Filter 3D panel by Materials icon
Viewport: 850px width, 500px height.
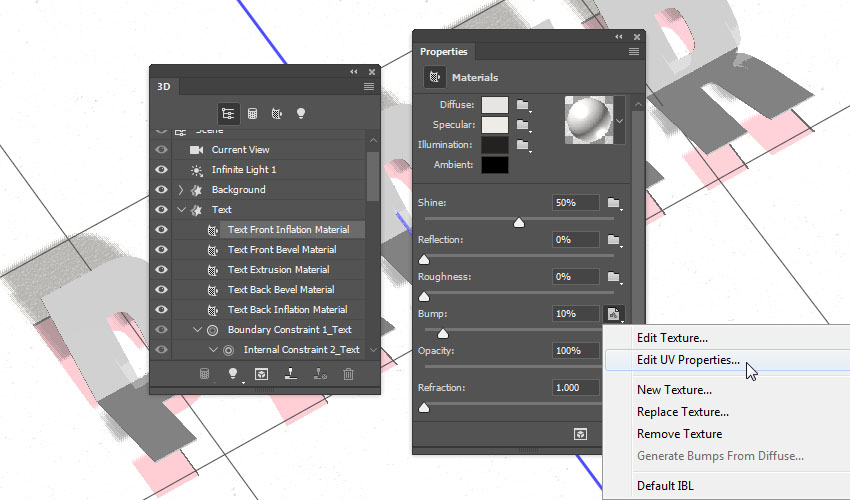(x=276, y=114)
